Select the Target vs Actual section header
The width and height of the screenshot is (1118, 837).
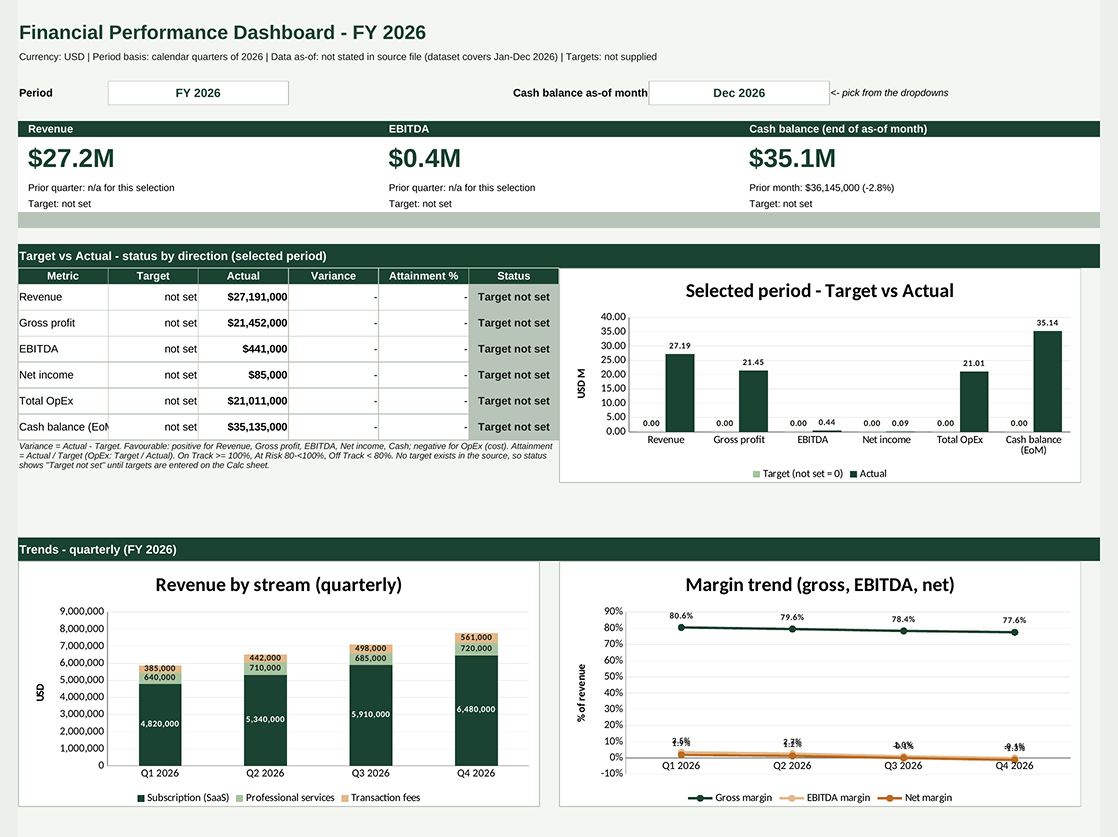559,256
